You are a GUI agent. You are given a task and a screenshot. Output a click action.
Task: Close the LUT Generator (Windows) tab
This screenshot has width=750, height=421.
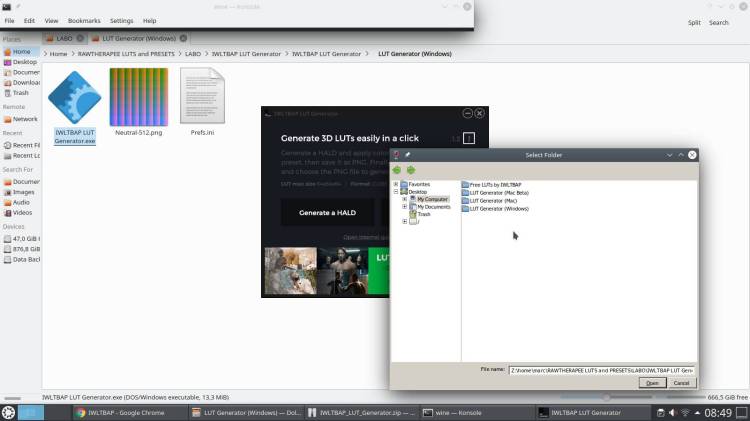[x=183, y=38]
